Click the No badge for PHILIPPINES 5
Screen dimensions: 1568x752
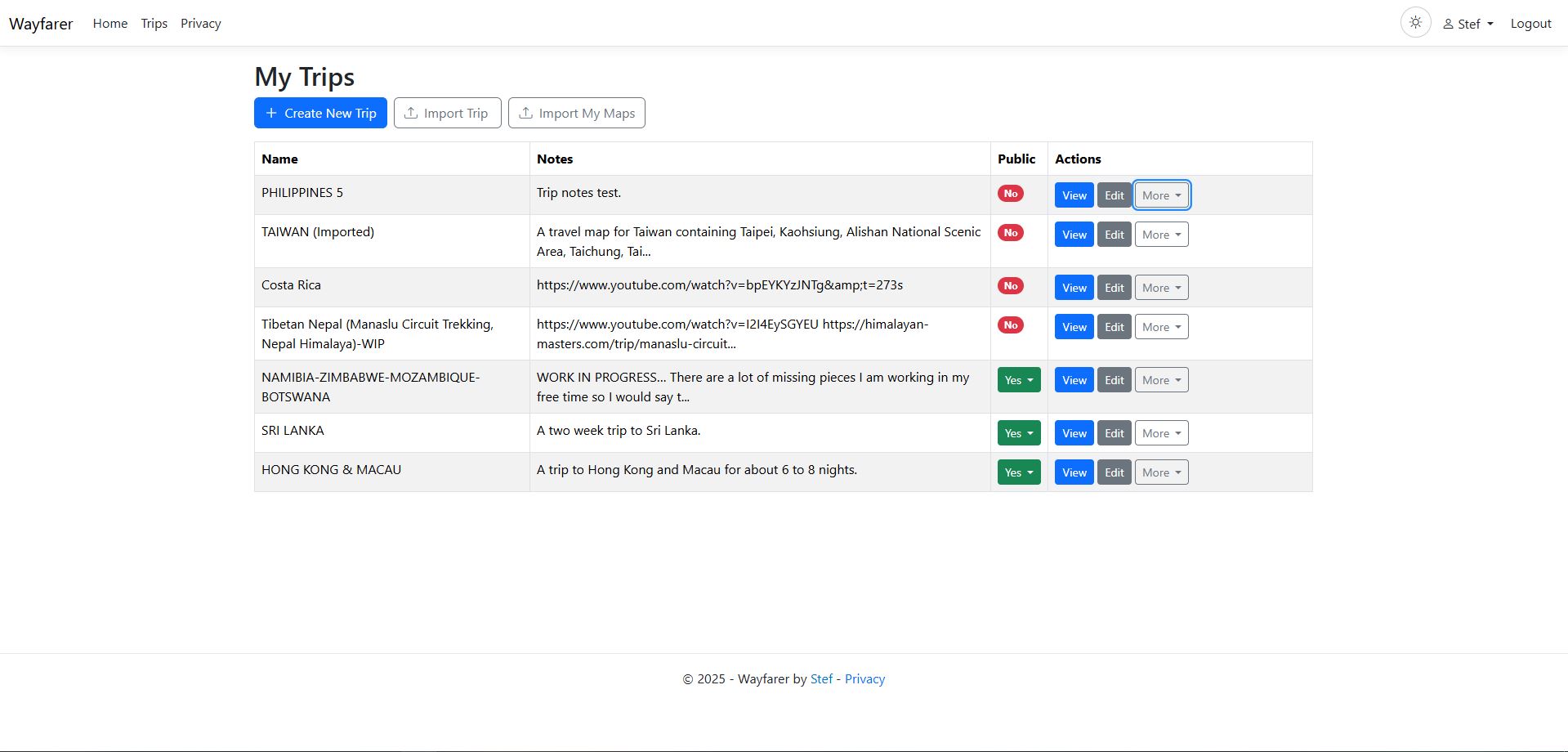(1011, 194)
